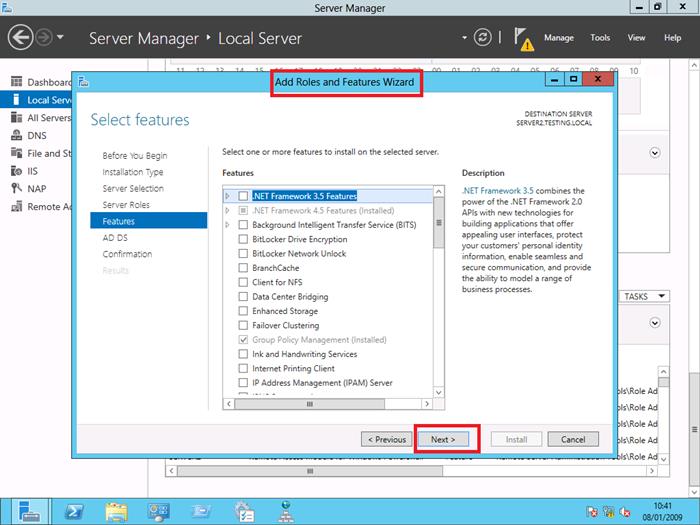Click the refresh icon in Server Manager header

tap(483, 38)
